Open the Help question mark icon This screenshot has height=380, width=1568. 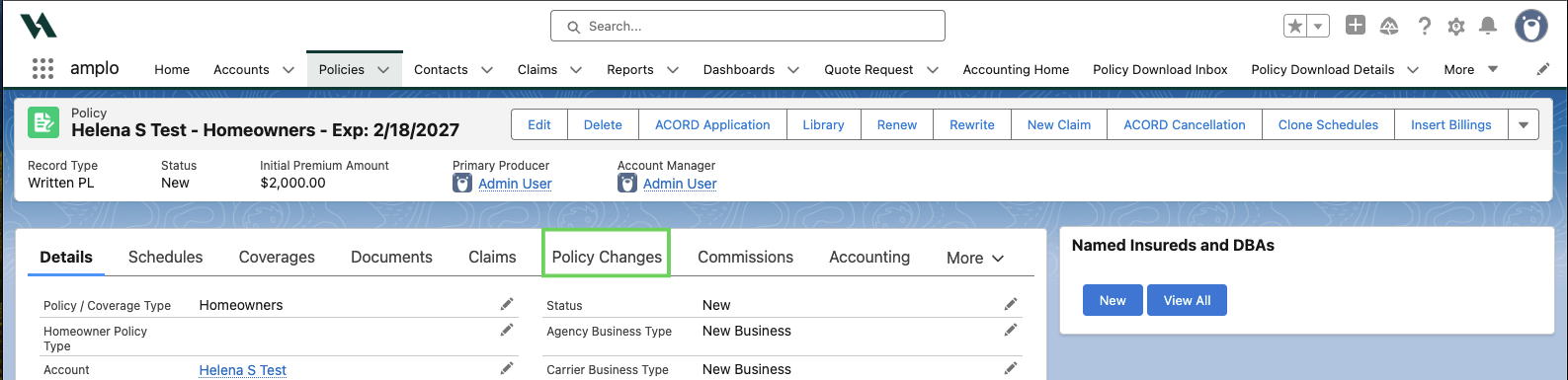(1424, 27)
